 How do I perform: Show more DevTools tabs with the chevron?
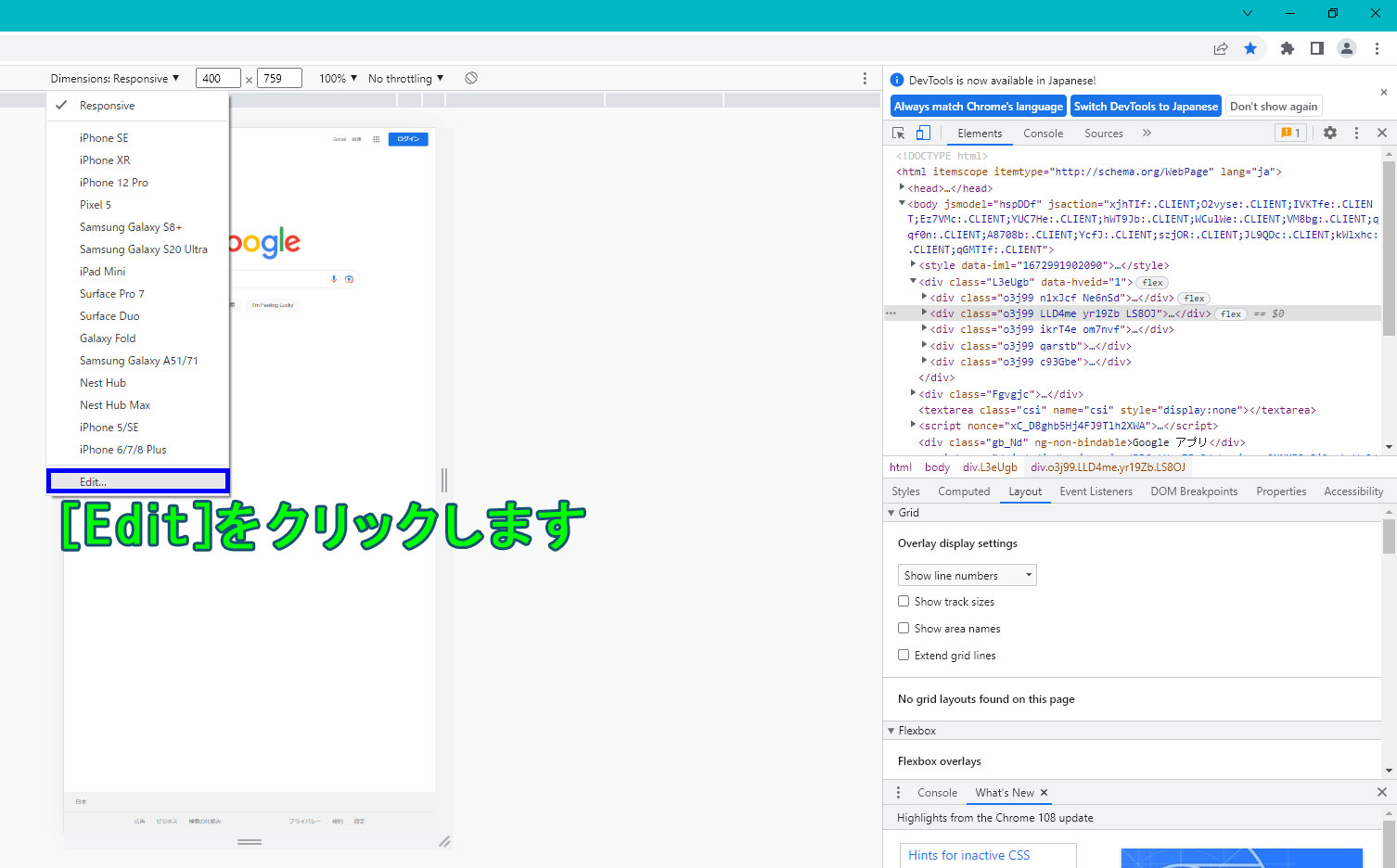tap(1147, 133)
